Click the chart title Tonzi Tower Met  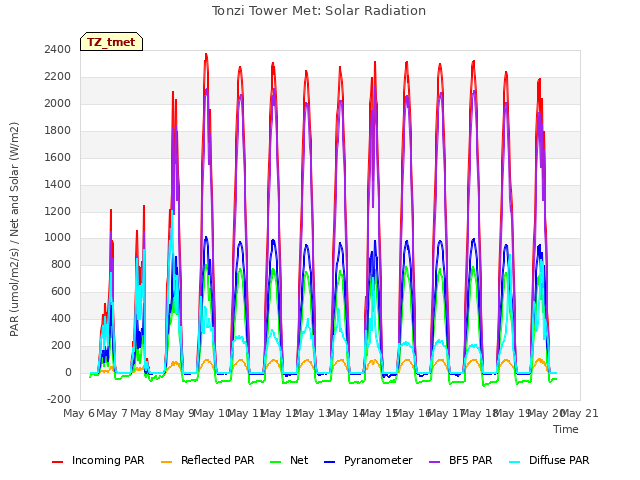(319, 11)
